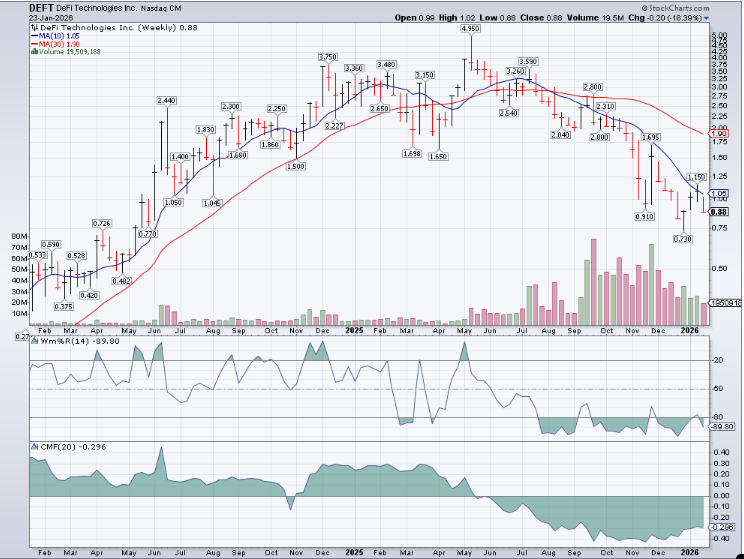
Task: Click the blue 1.05 MA price tag
Action: click(718, 193)
